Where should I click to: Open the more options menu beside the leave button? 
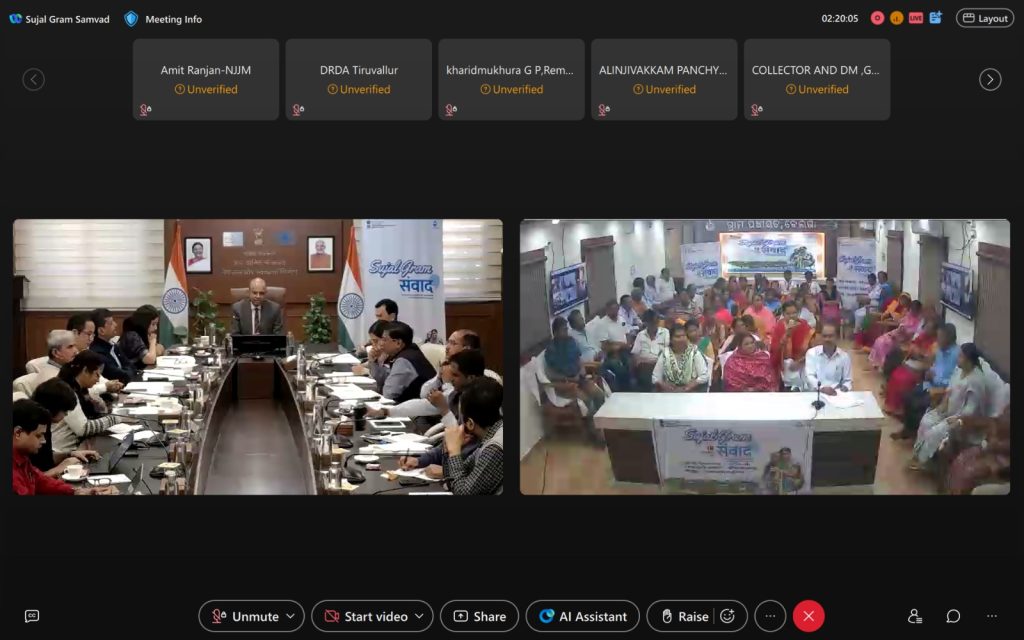769,616
